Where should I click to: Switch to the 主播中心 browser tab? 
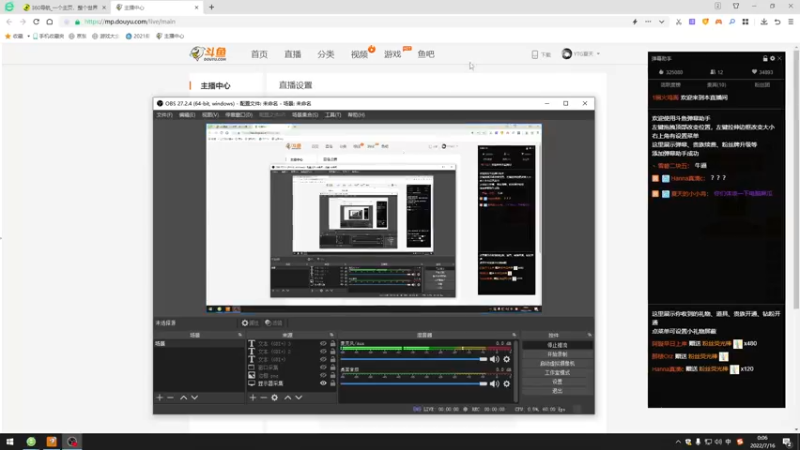pos(156,8)
